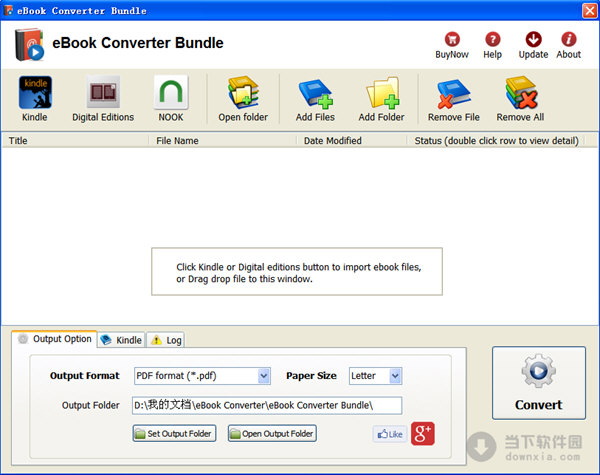600x475 pixels.
Task: Expand the Paper Size dropdown
Action: pyautogui.click(x=395, y=376)
